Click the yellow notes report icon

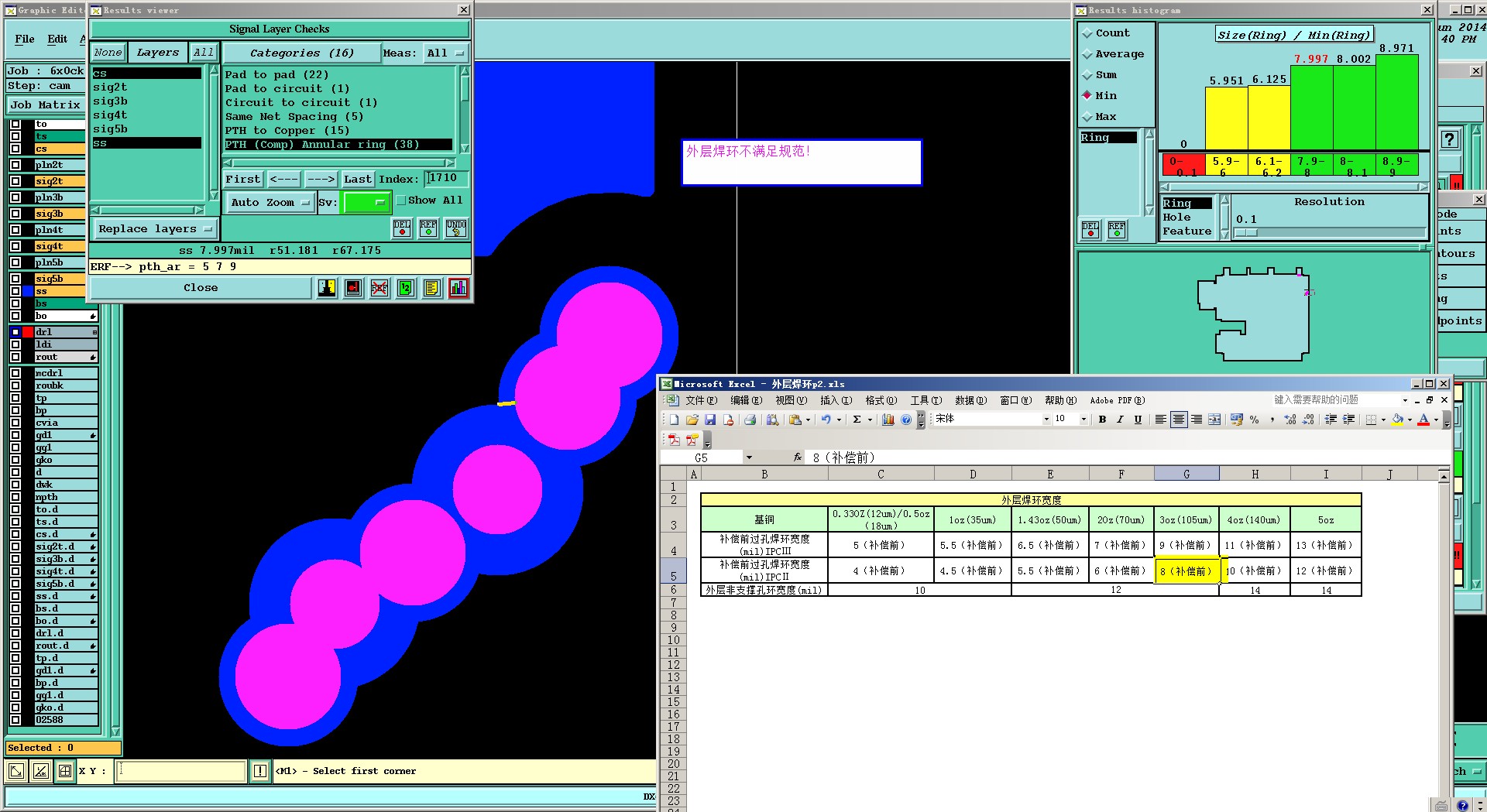click(431, 288)
